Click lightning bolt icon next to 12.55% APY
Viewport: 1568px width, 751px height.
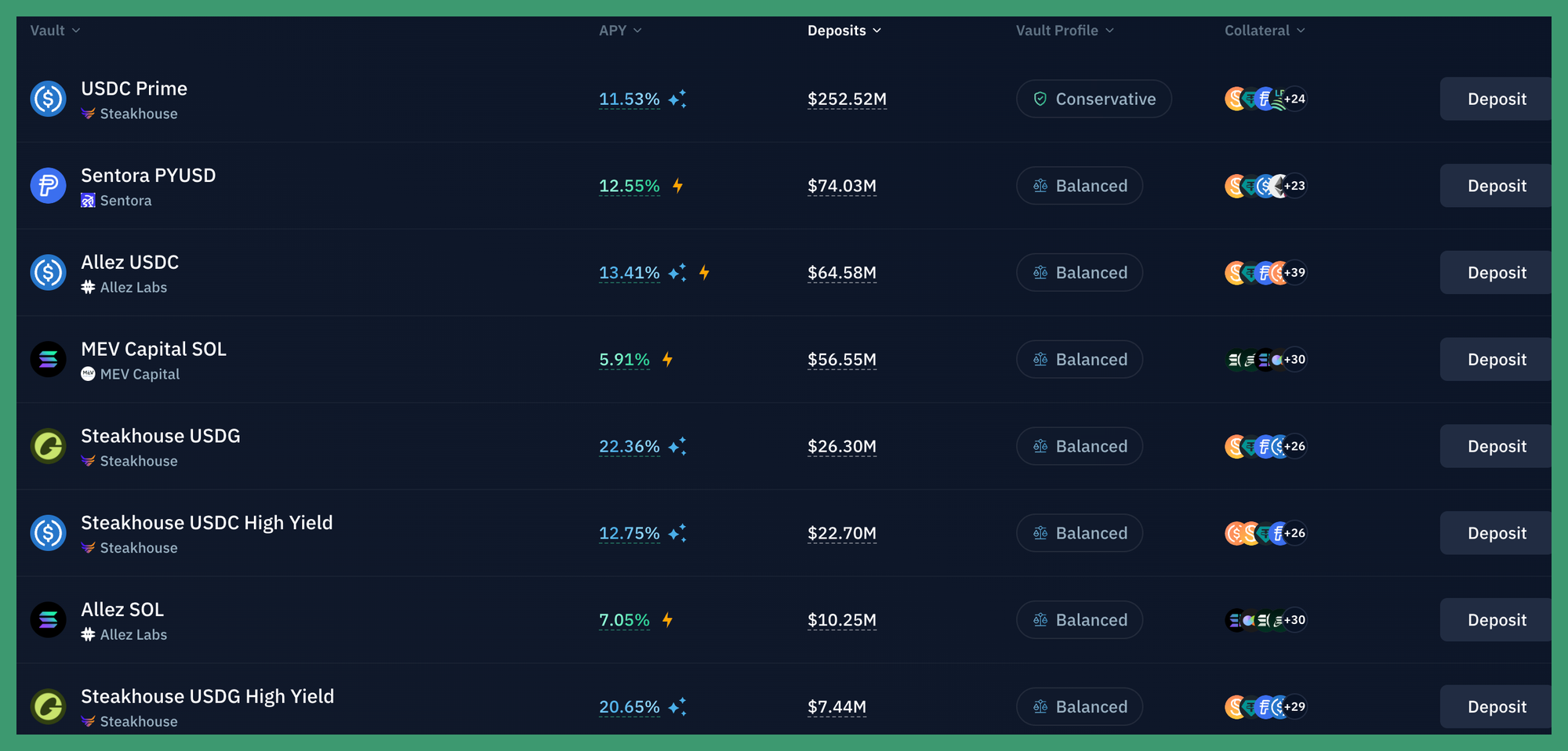pyautogui.click(x=677, y=186)
